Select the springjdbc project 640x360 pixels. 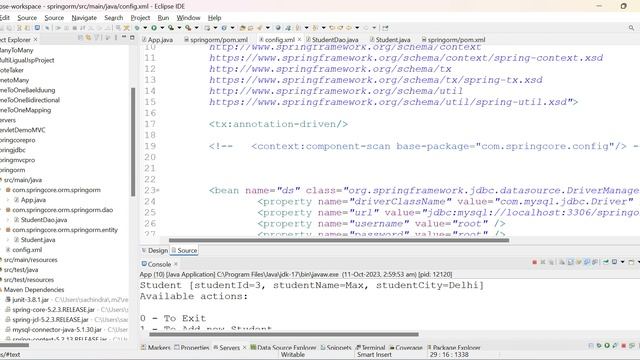(13, 150)
